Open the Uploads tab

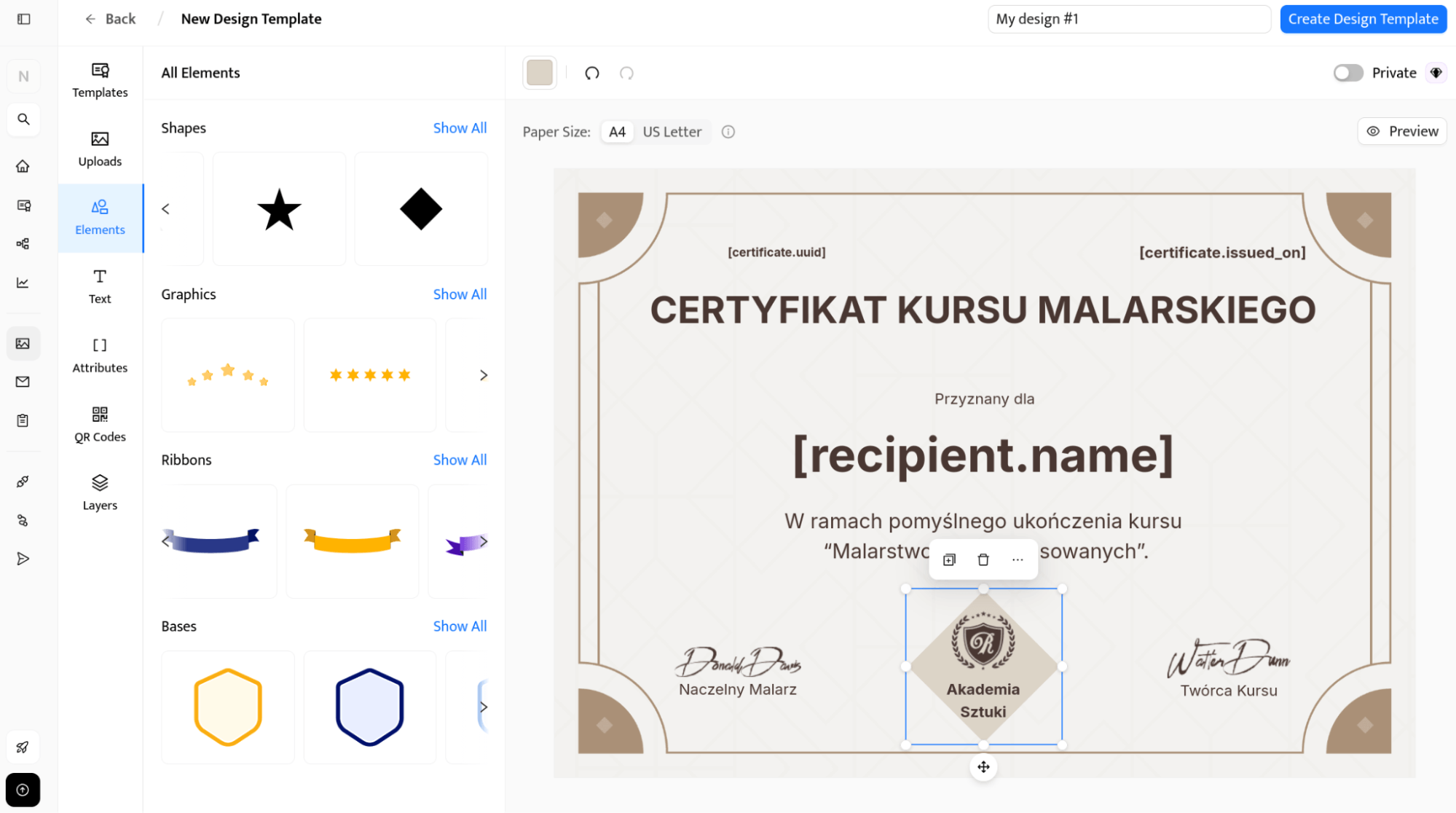coord(100,149)
